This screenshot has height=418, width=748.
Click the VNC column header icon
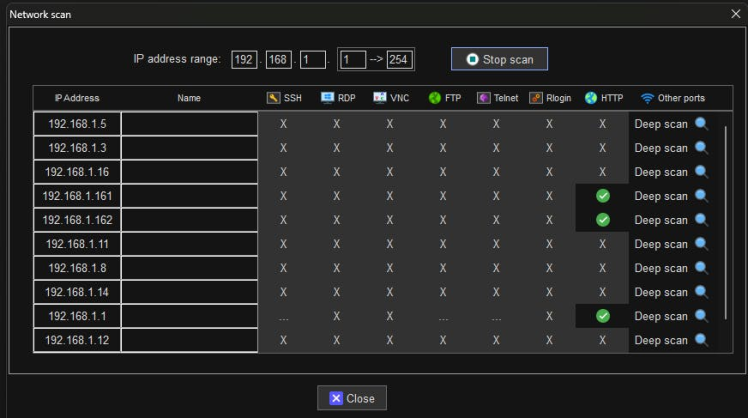tap(380, 98)
